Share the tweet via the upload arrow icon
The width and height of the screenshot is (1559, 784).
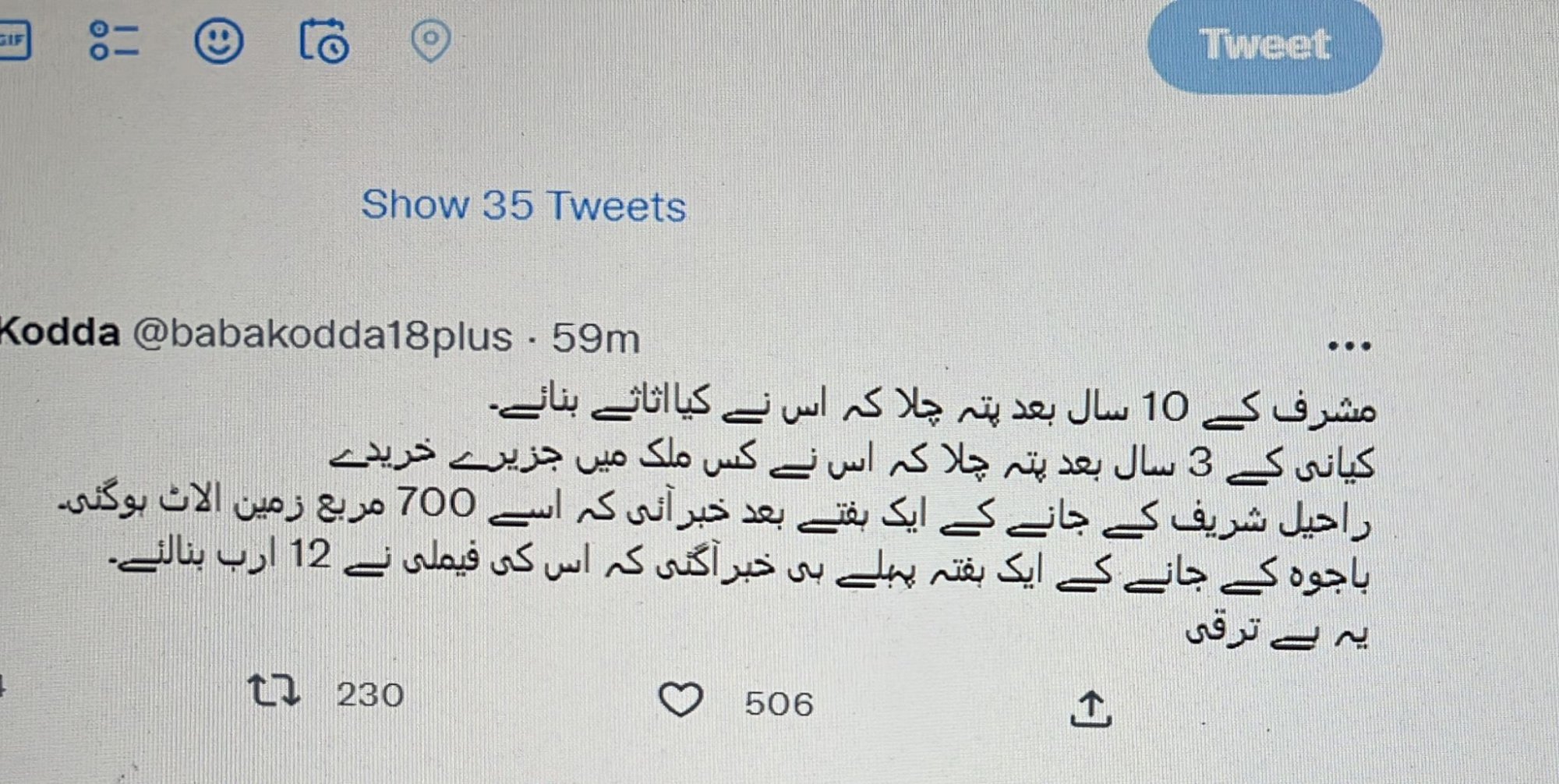[x=1091, y=708]
